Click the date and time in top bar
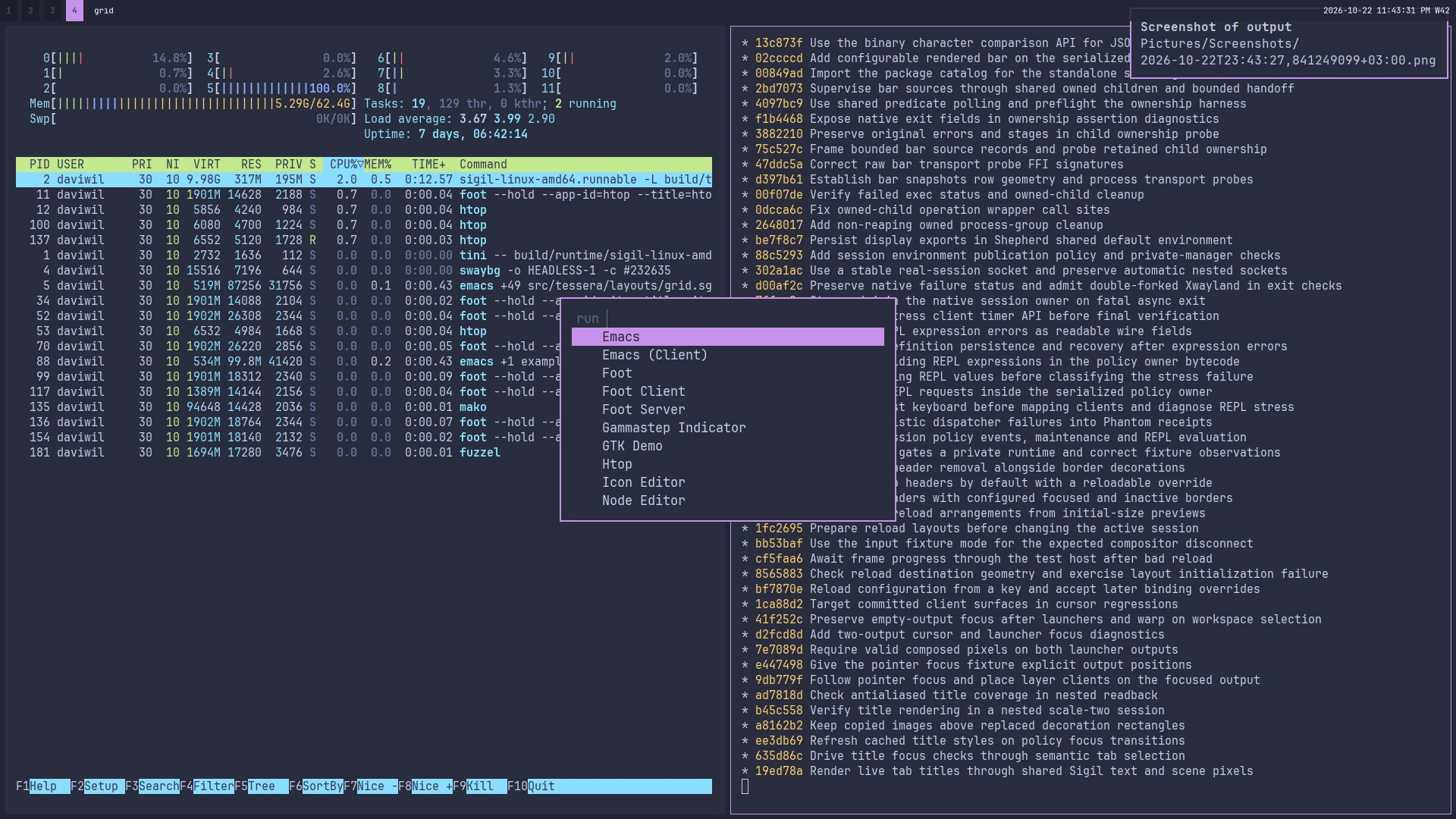This screenshot has height=819, width=1456. click(1386, 11)
